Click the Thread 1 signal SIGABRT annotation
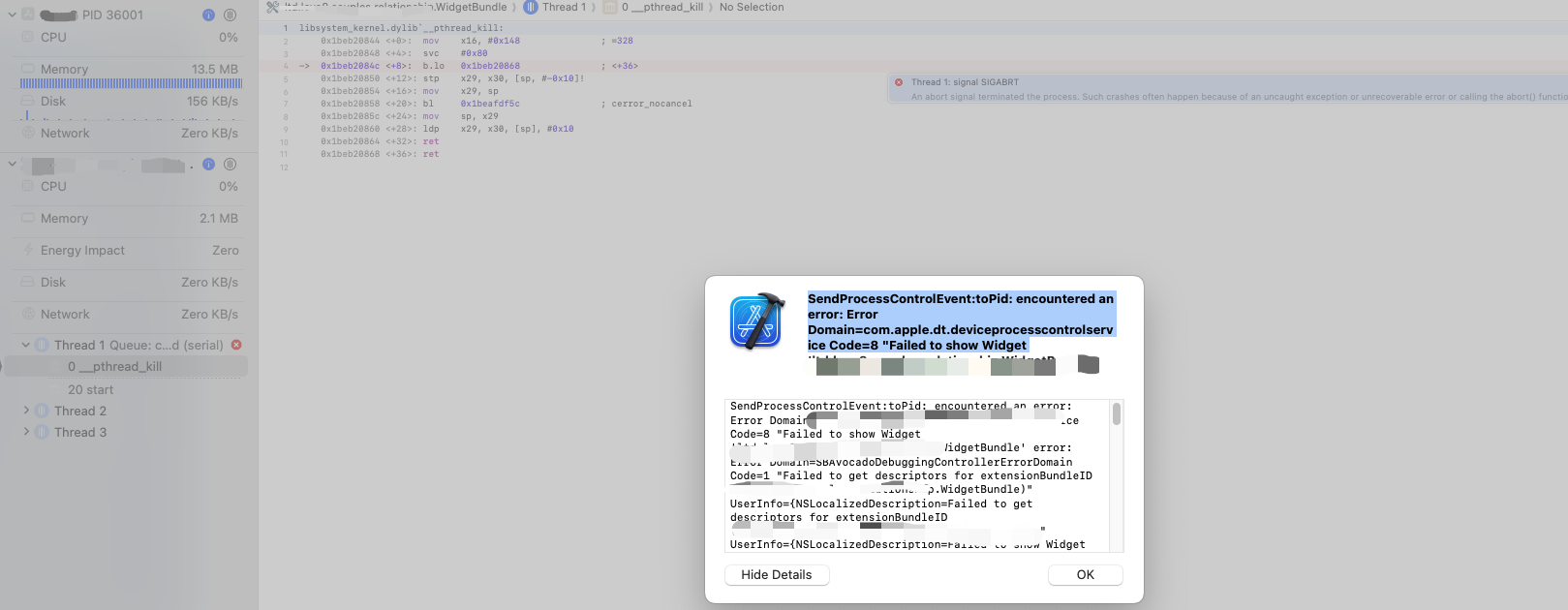Screen dimensions: 1568x610 click(1228, 89)
